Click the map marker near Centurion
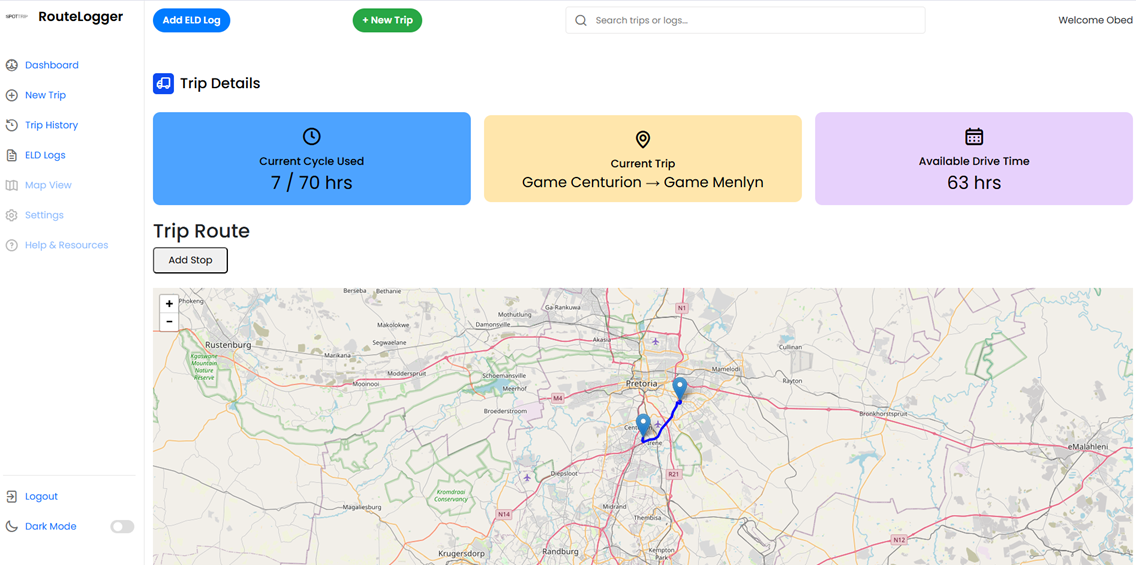This screenshot has width=1136, height=565. 643,424
